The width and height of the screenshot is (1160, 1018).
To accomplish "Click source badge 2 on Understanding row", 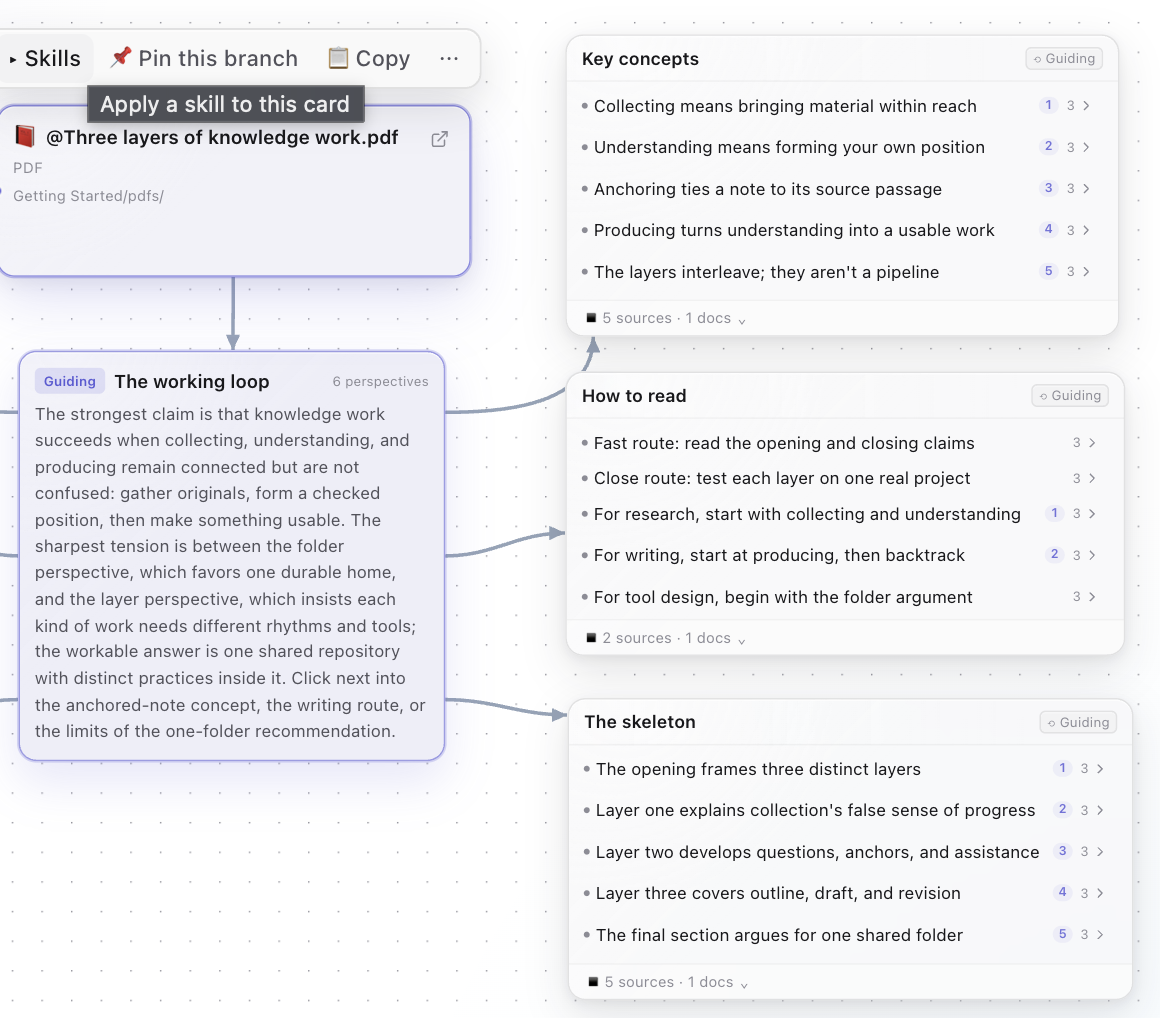I will (x=1048, y=146).
